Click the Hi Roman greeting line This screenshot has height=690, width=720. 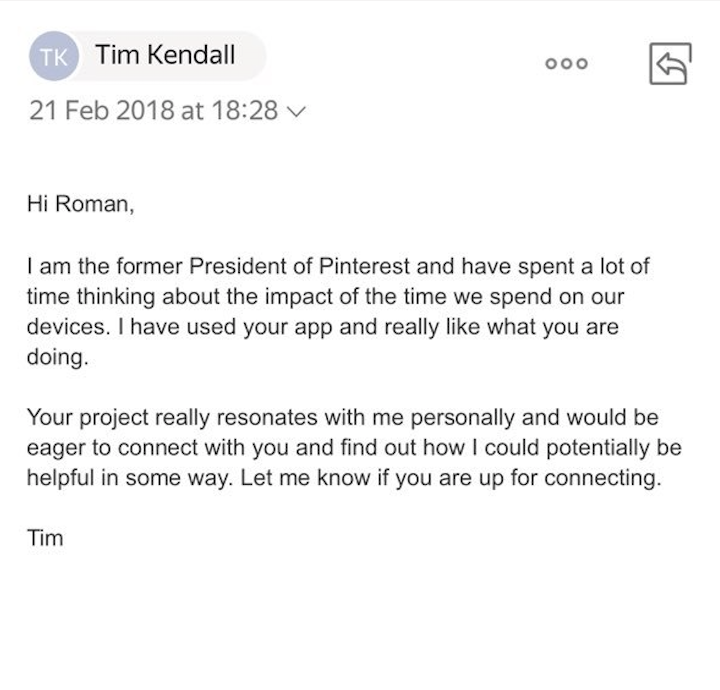pyautogui.click(x=80, y=204)
